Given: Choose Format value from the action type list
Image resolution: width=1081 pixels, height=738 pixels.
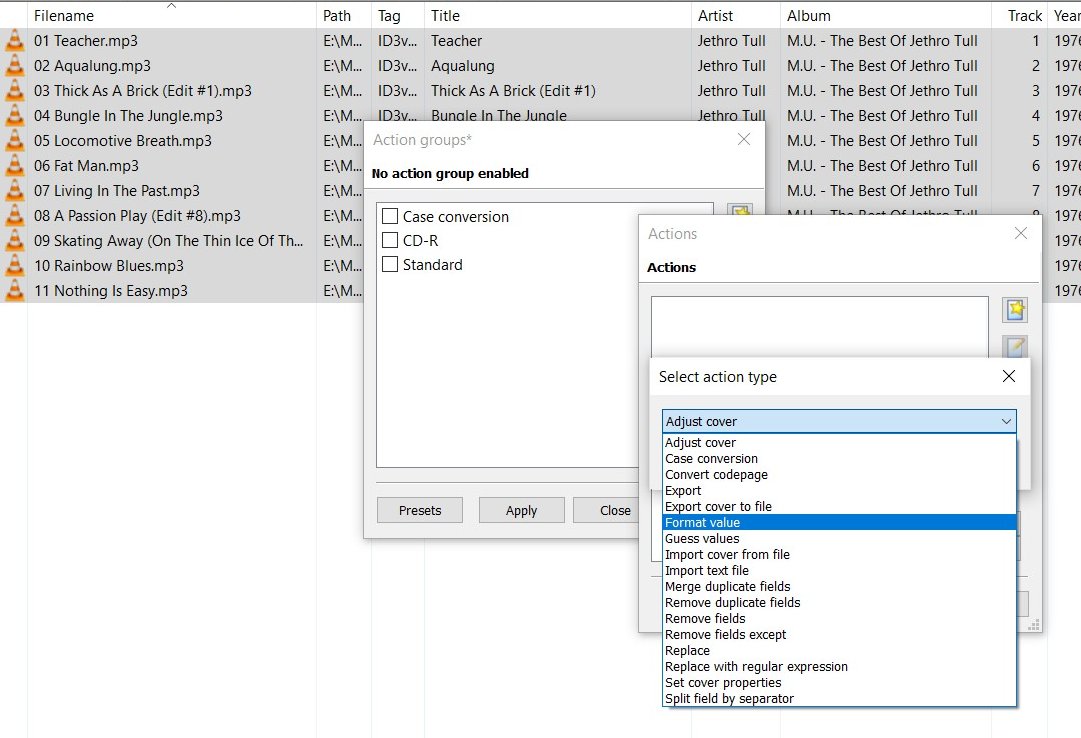Looking at the screenshot, I should [x=703, y=522].
